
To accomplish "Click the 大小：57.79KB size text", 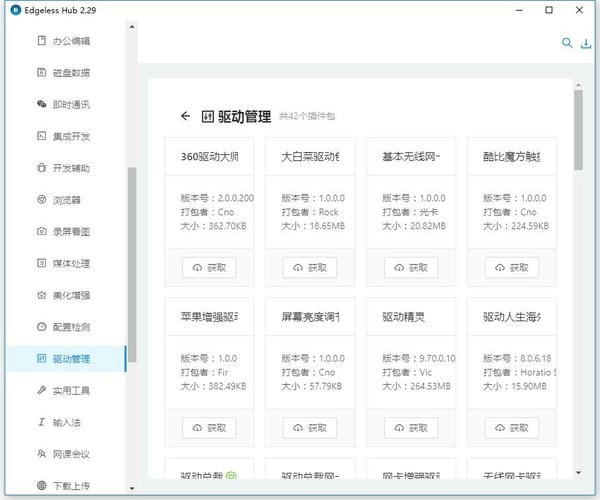I will [x=311, y=386].
